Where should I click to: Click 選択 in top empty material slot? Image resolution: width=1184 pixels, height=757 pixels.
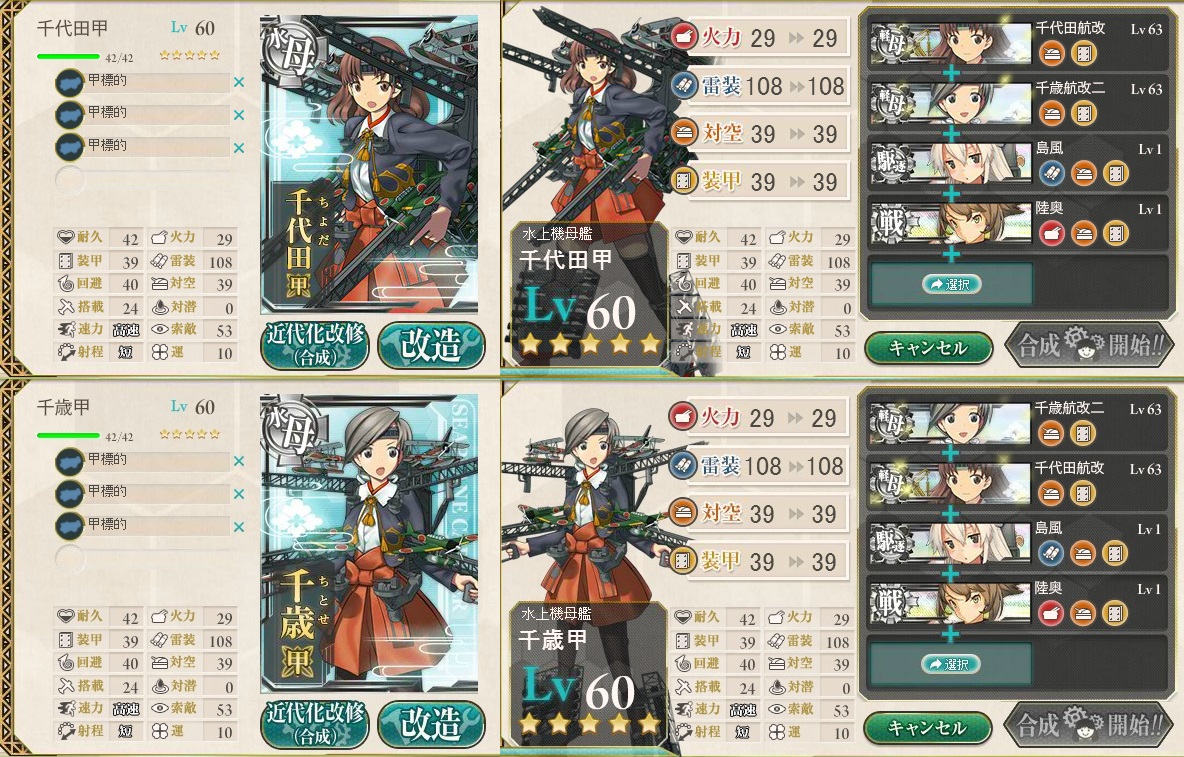(951, 284)
